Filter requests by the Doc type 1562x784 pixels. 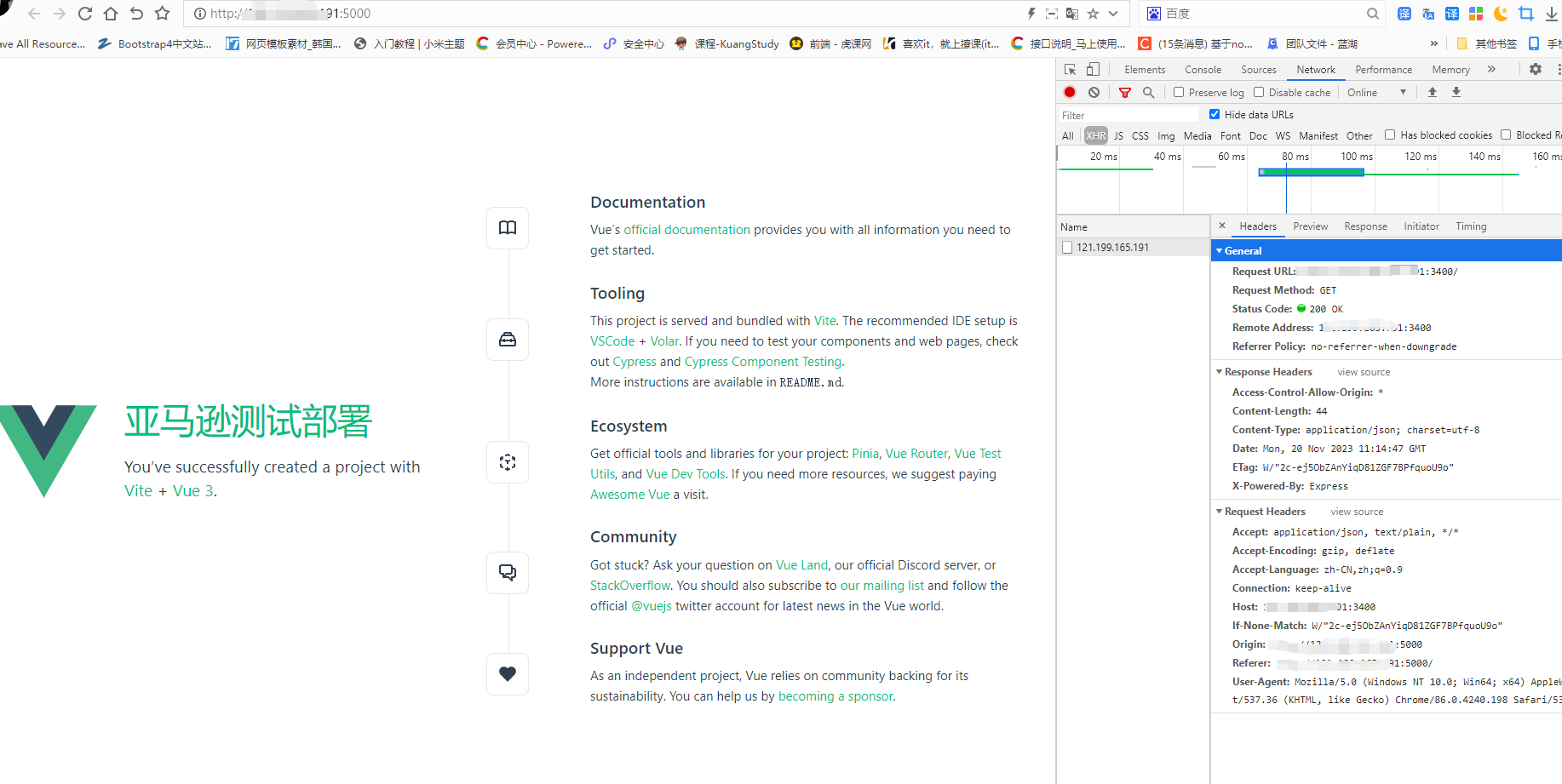1258,135
